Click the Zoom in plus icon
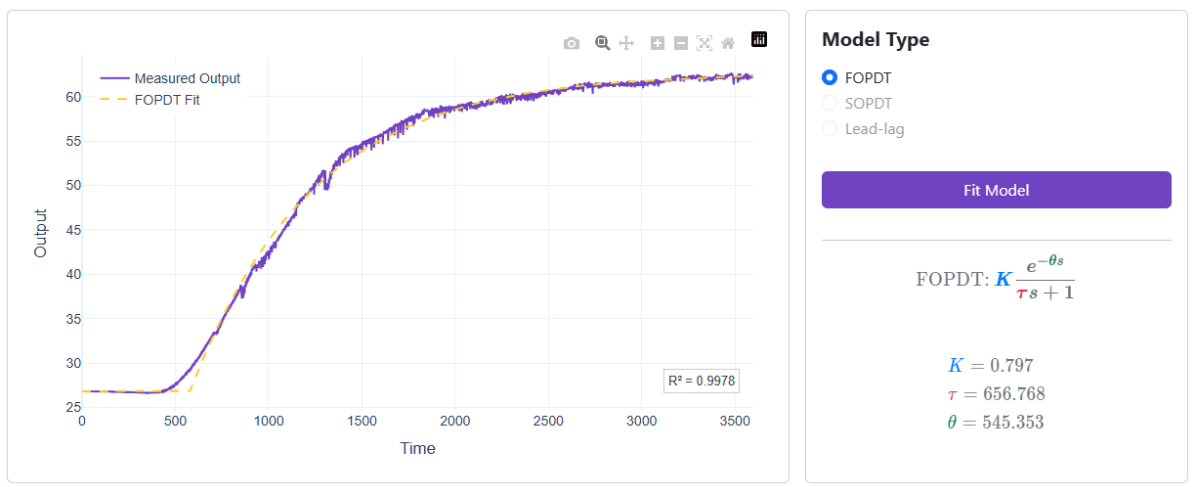Viewport: 1194px width, 487px height. [x=657, y=43]
